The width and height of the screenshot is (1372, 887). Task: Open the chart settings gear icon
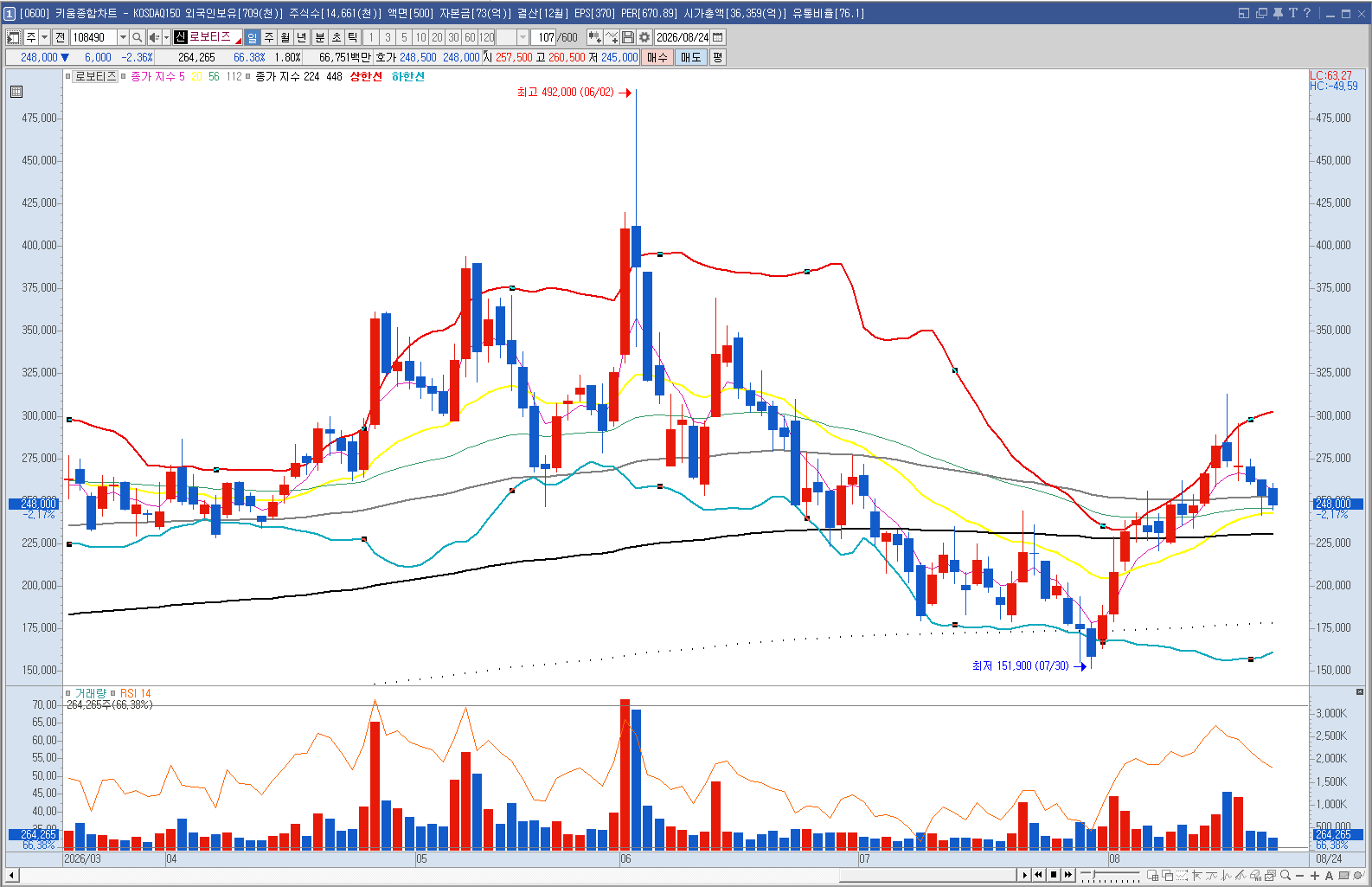(644, 37)
